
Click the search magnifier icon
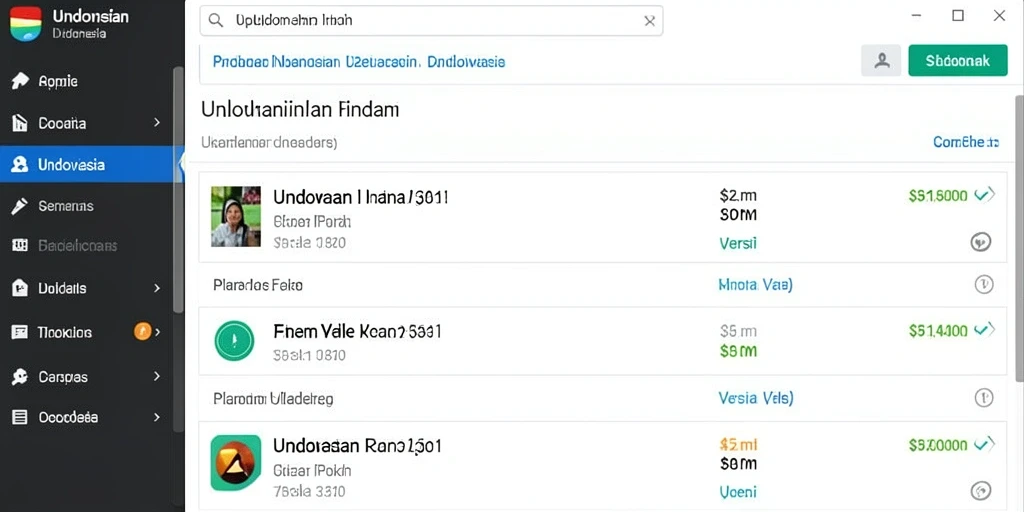coord(216,20)
